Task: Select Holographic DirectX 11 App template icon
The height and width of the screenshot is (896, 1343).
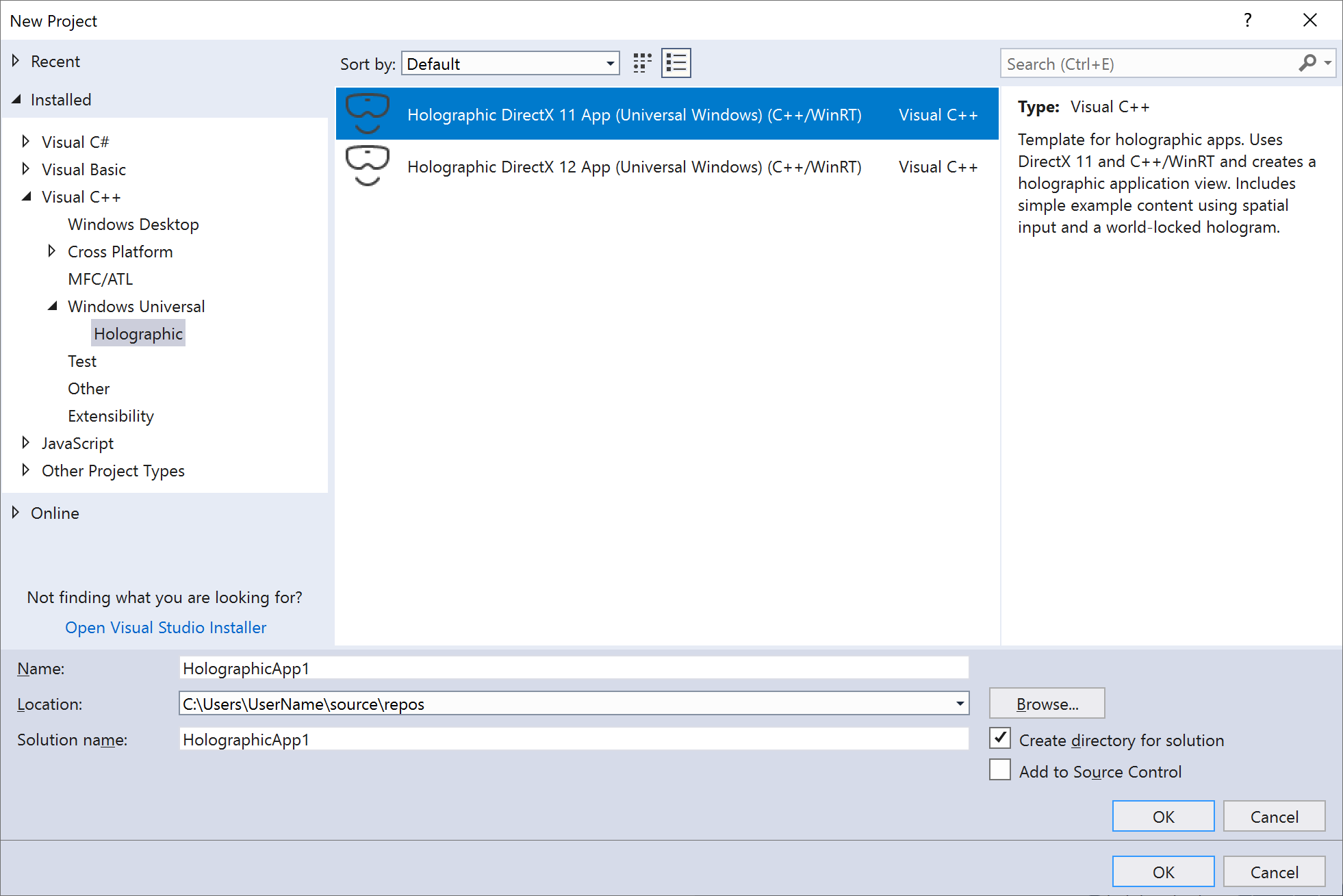Action: click(365, 112)
